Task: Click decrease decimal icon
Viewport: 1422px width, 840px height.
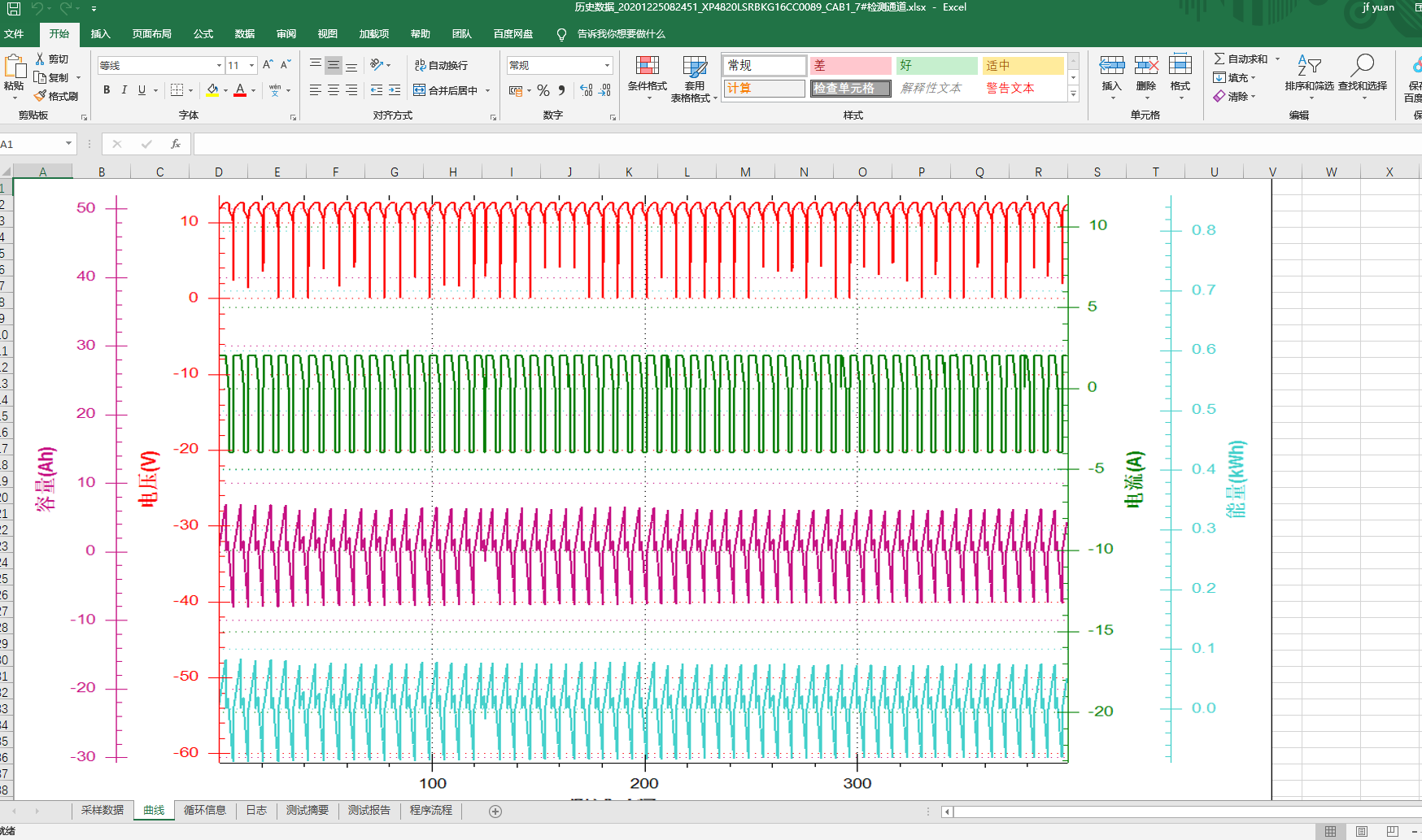Action: coord(604,90)
